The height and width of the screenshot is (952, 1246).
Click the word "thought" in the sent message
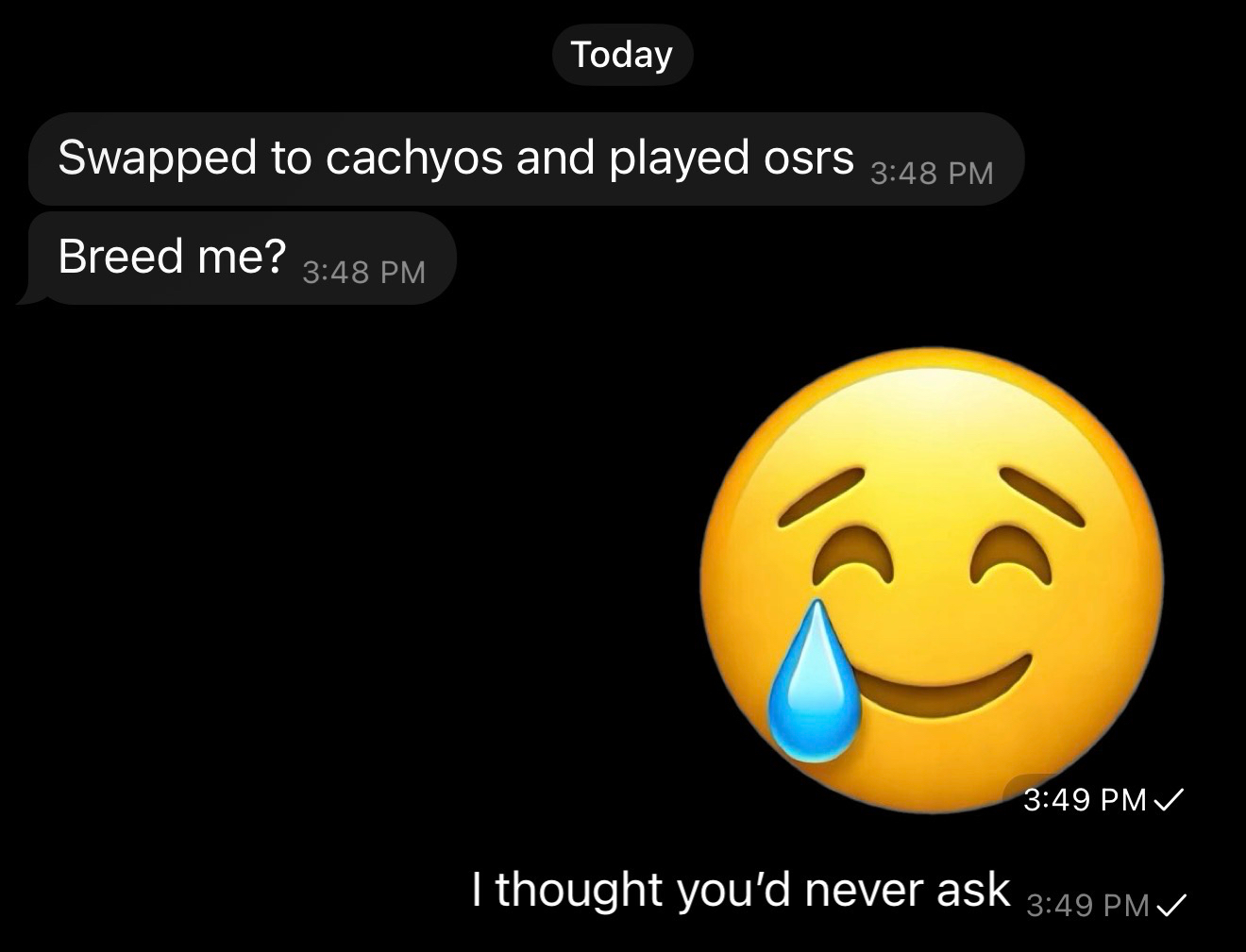tap(580, 889)
